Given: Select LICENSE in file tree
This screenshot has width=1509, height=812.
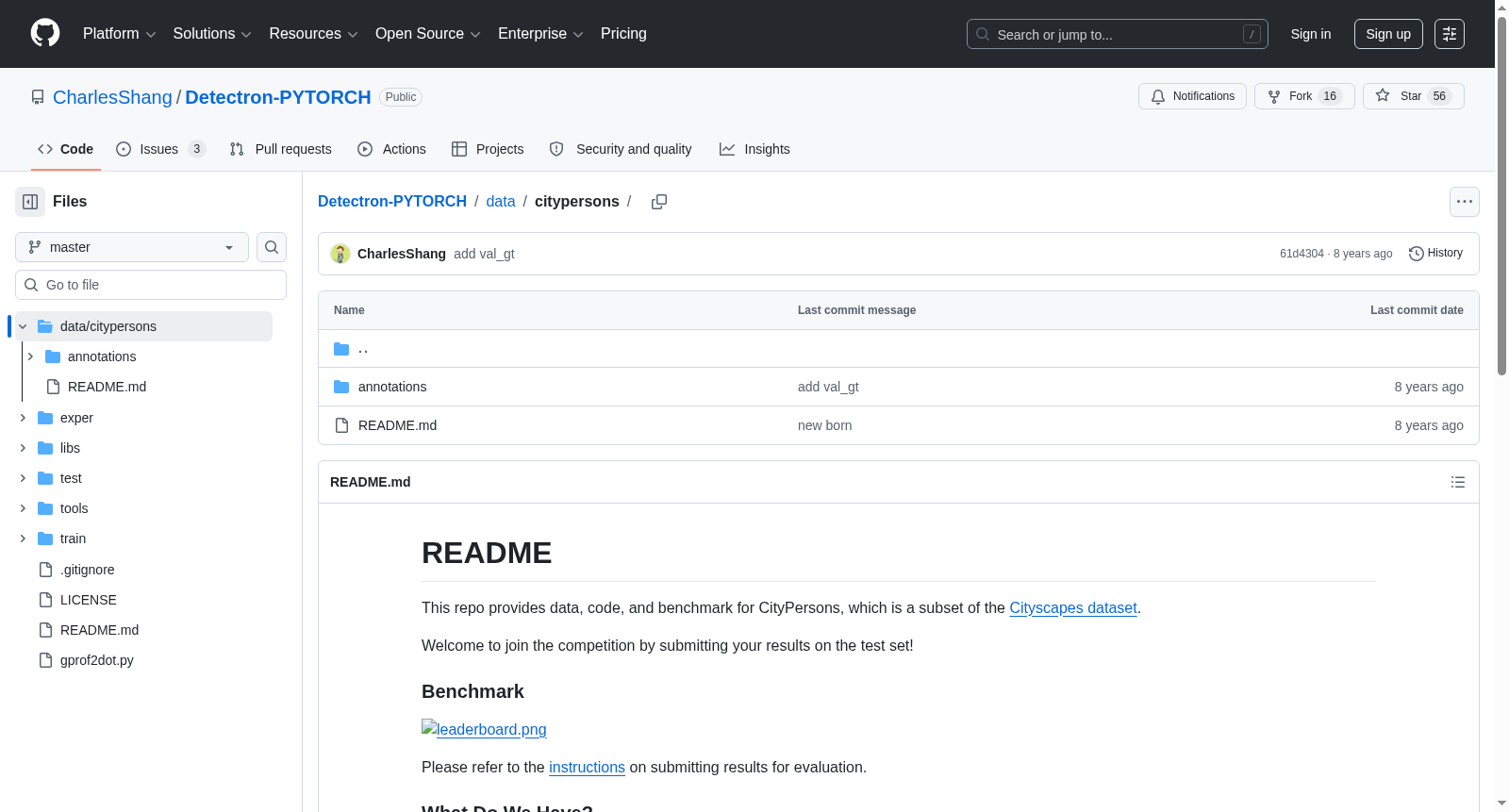Looking at the screenshot, I should [x=89, y=600].
